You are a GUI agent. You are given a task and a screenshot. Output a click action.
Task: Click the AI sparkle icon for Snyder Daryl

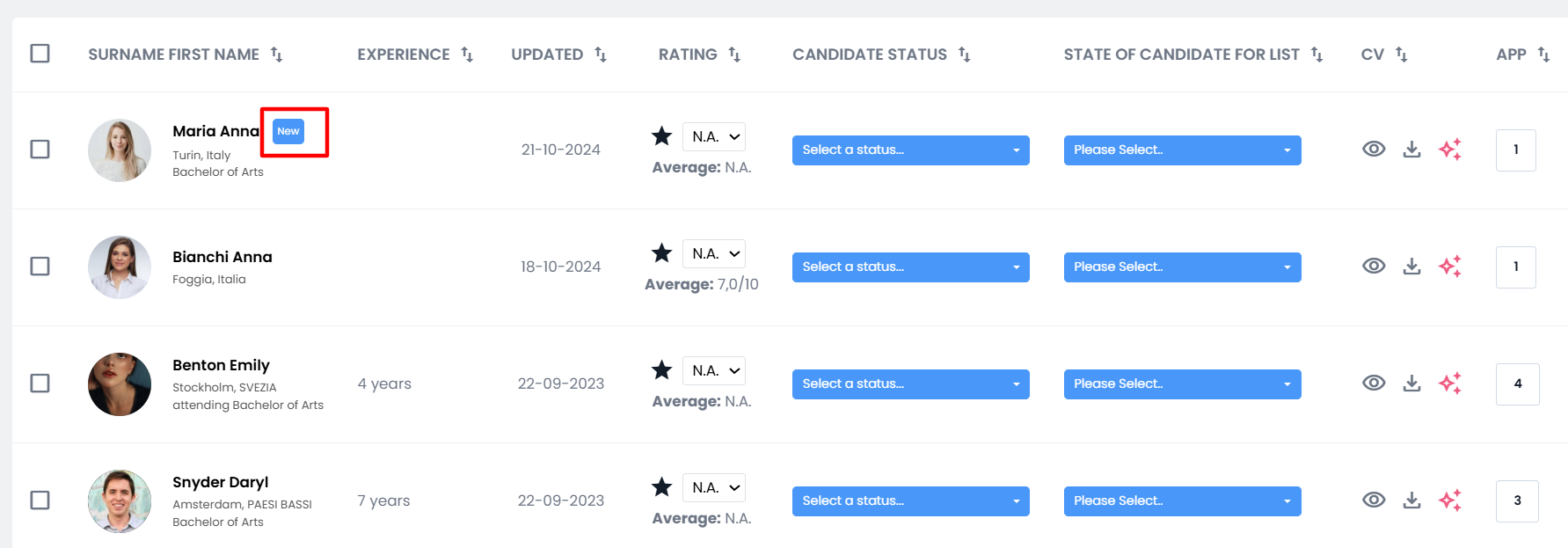(x=1449, y=501)
